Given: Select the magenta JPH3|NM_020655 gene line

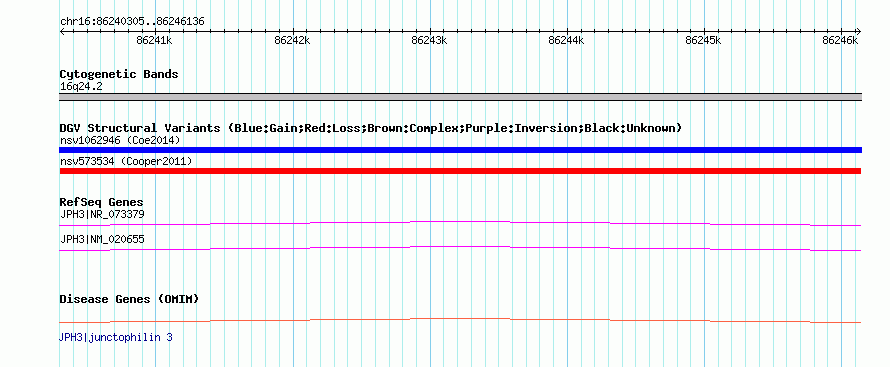Looking at the screenshot, I should 460,248.
